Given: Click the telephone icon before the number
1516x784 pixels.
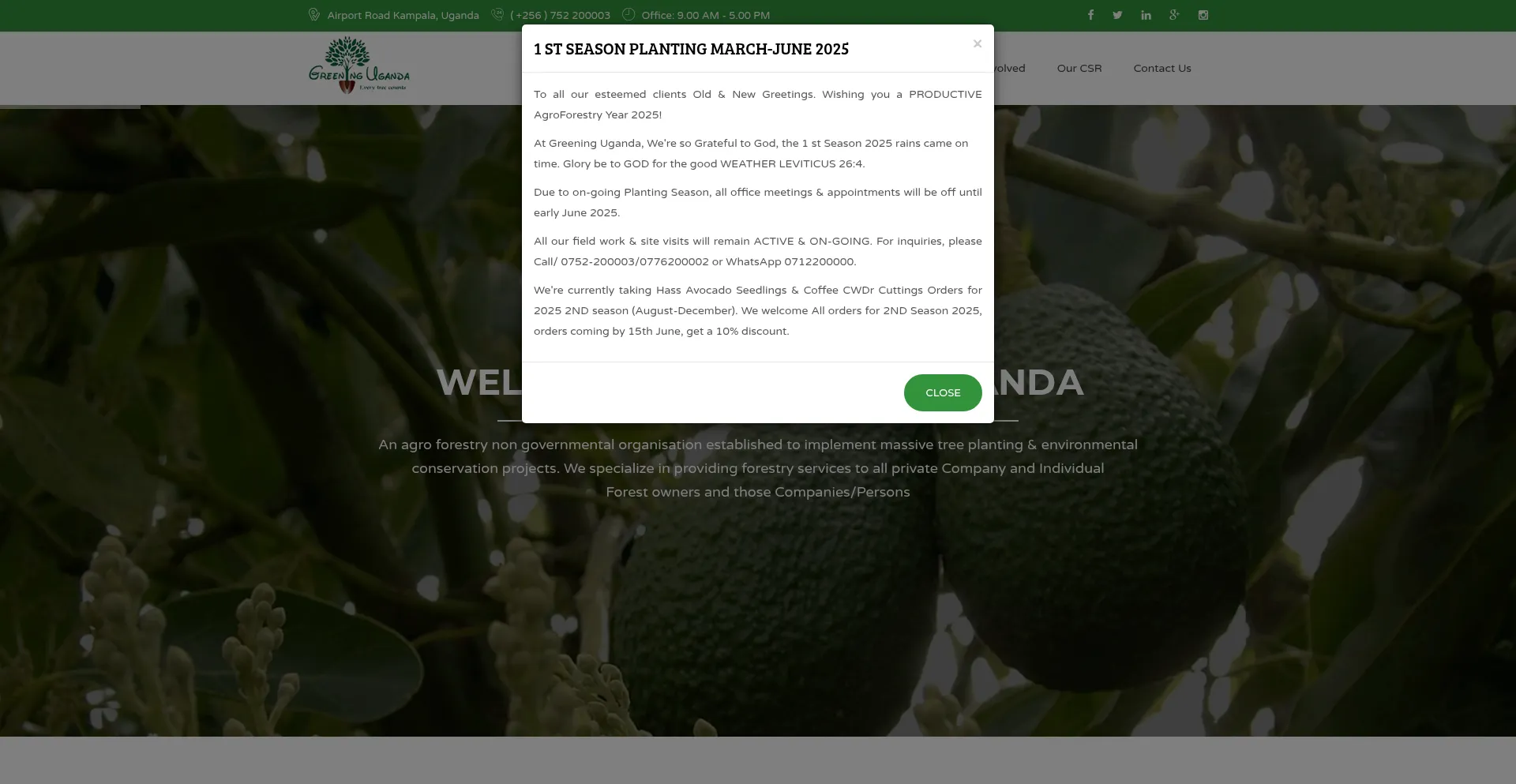Looking at the screenshot, I should click(x=497, y=15).
